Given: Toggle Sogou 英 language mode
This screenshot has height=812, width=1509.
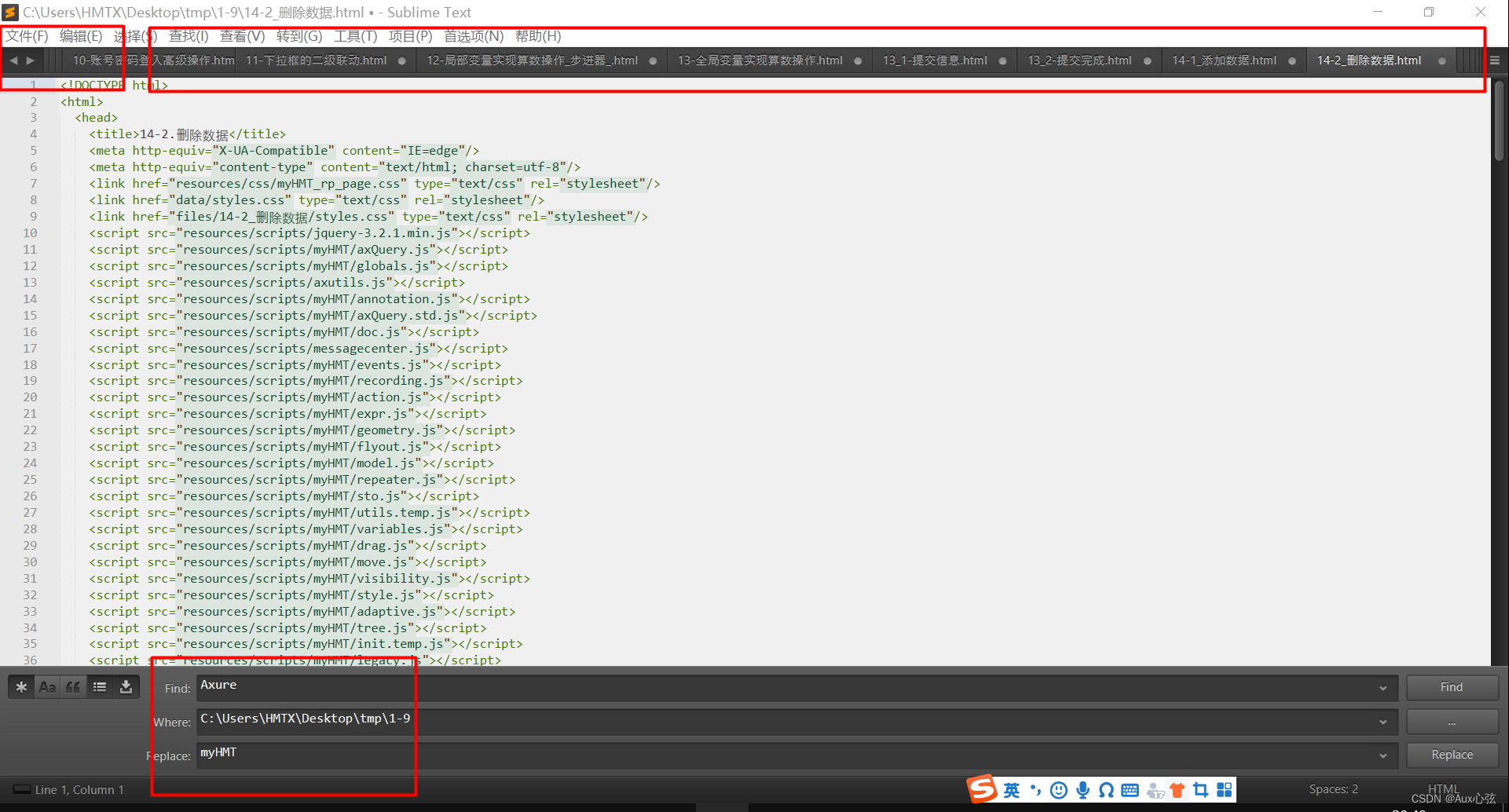Looking at the screenshot, I should (1012, 790).
